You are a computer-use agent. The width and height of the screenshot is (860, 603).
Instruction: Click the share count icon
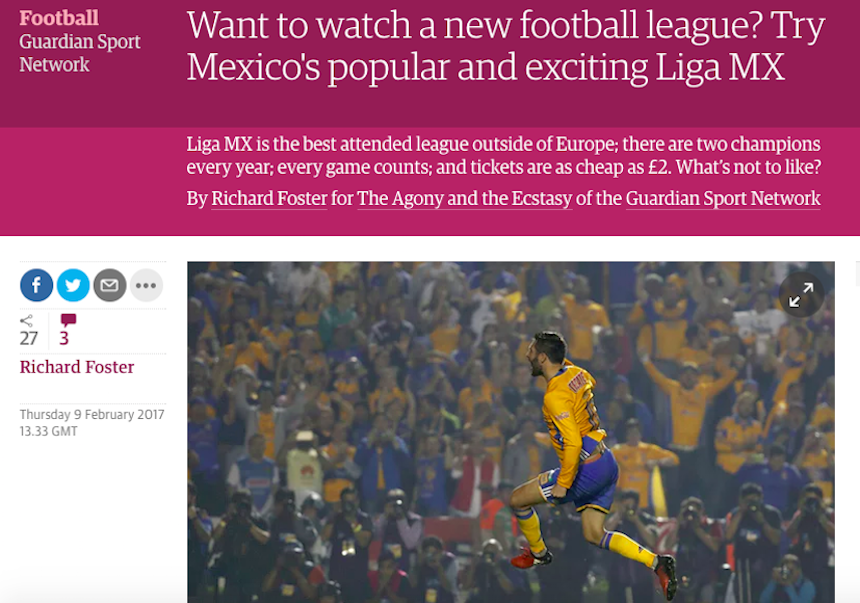point(26,321)
